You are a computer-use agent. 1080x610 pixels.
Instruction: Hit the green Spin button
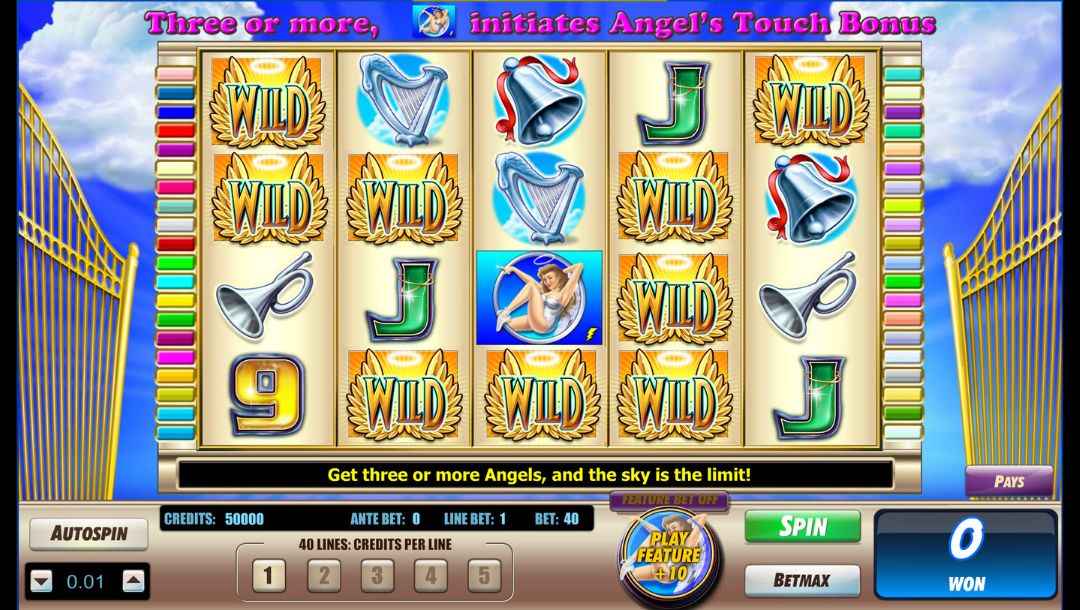click(802, 527)
